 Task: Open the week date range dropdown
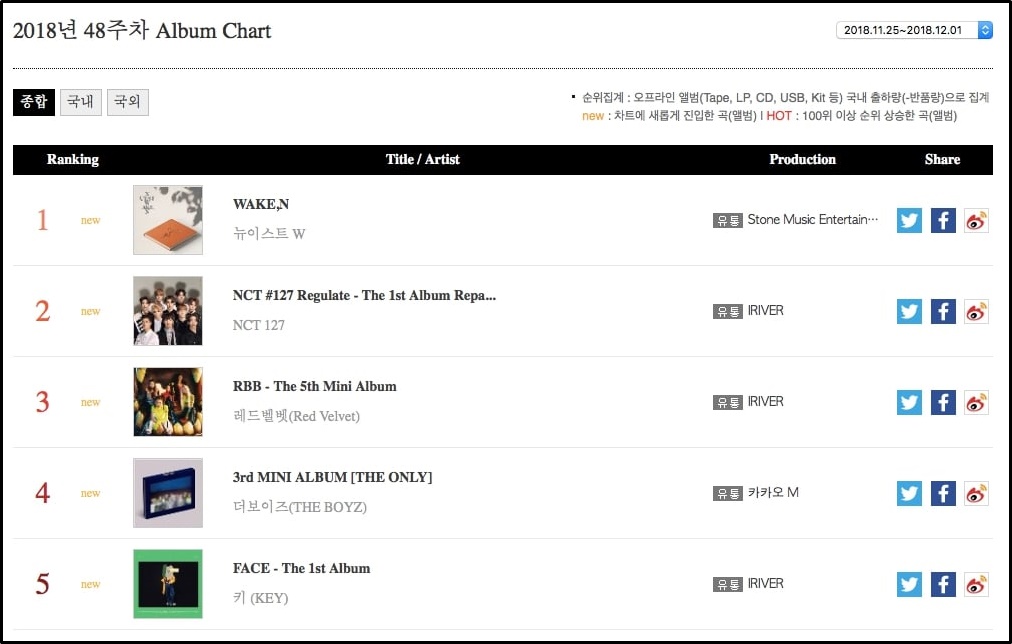tap(913, 30)
